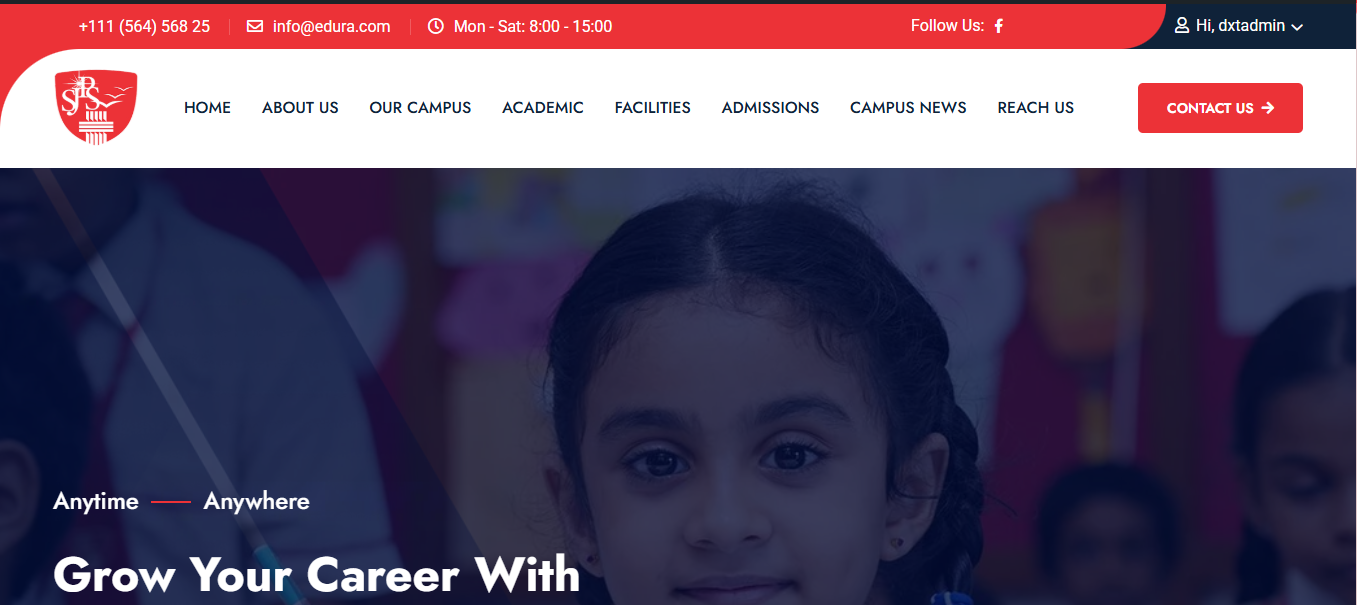Image resolution: width=1357 pixels, height=605 pixels.
Task: View the CAMPUS NEWS section
Action: [908, 108]
